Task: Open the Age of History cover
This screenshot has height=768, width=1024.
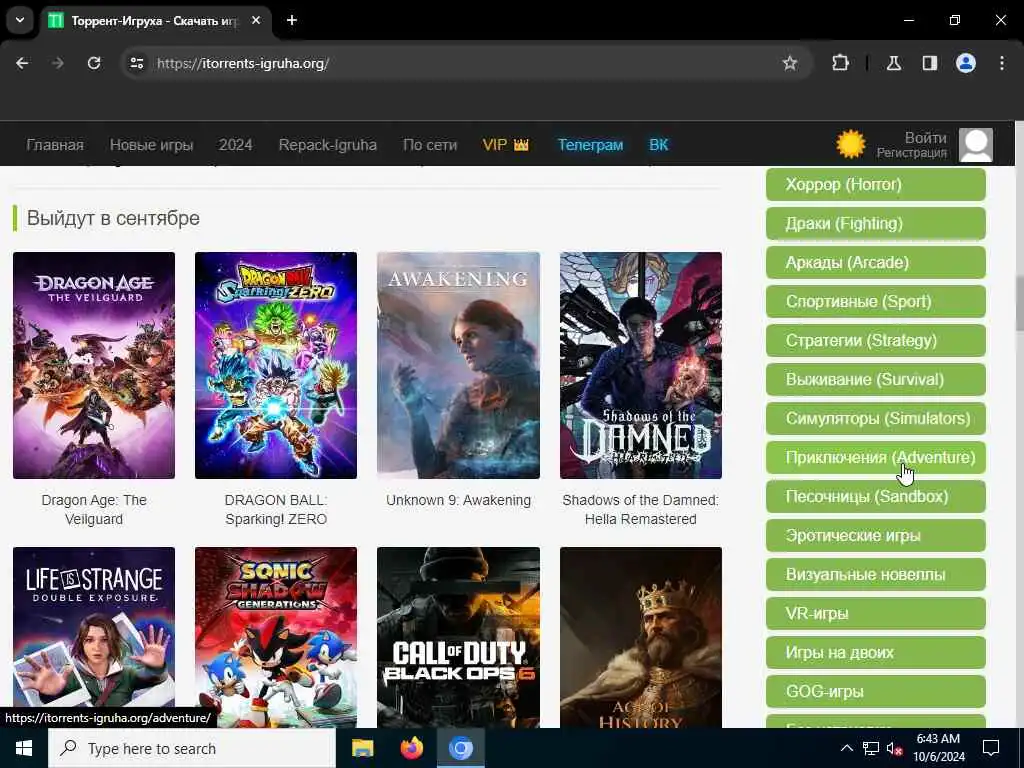Action: (x=641, y=637)
